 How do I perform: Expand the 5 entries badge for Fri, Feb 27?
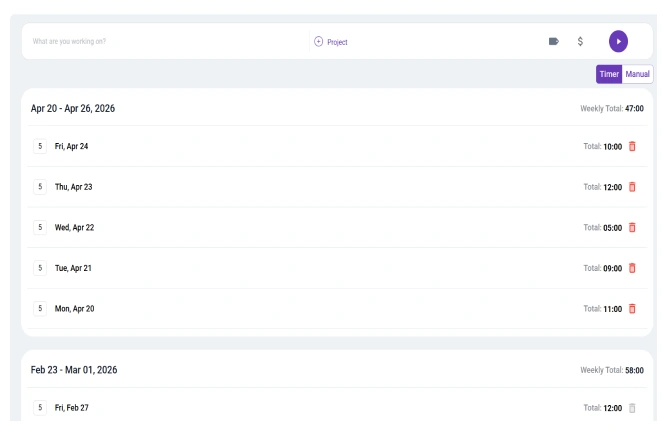coord(40,408)
